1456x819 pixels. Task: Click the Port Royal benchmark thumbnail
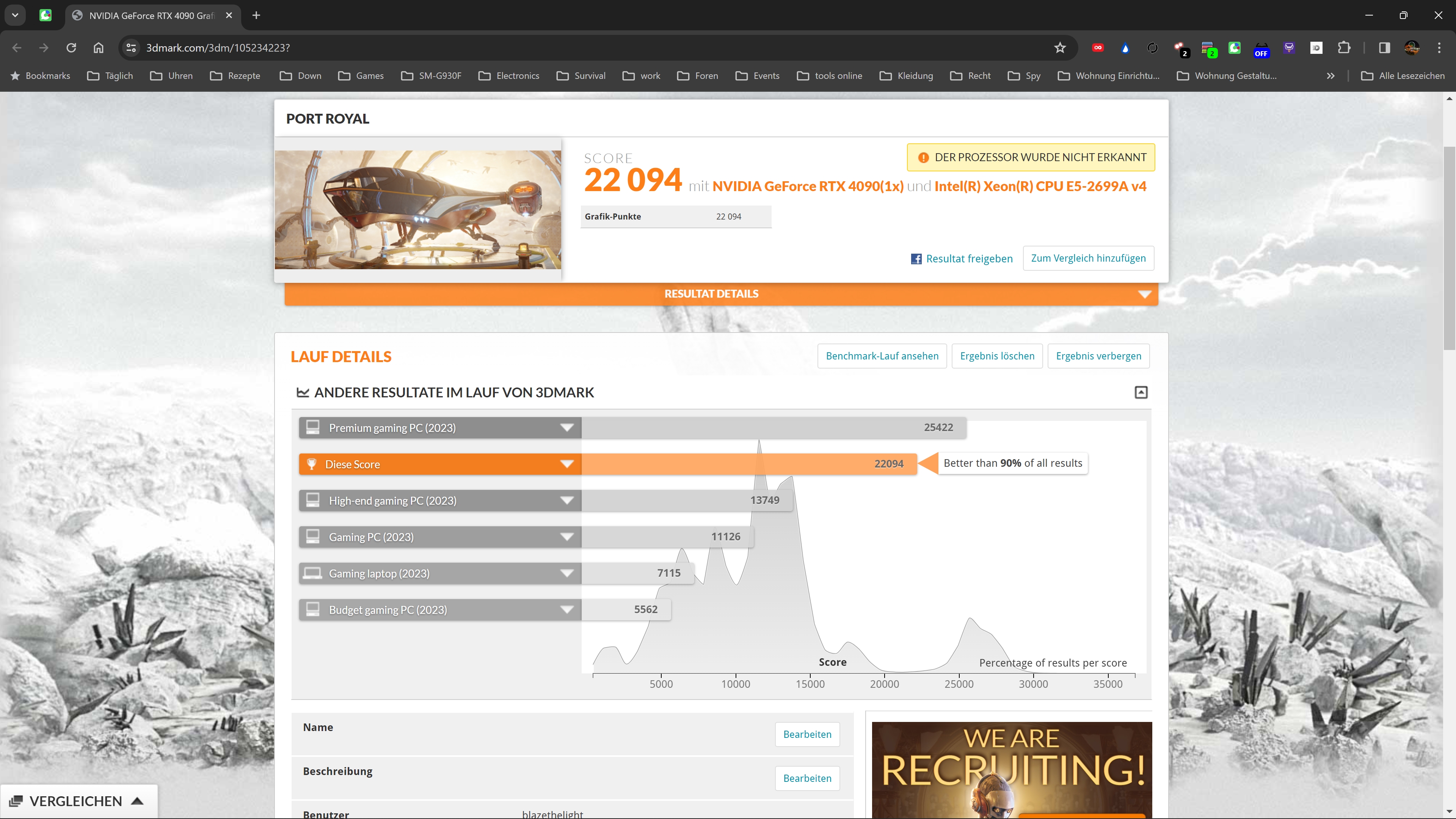pos(418,210)
